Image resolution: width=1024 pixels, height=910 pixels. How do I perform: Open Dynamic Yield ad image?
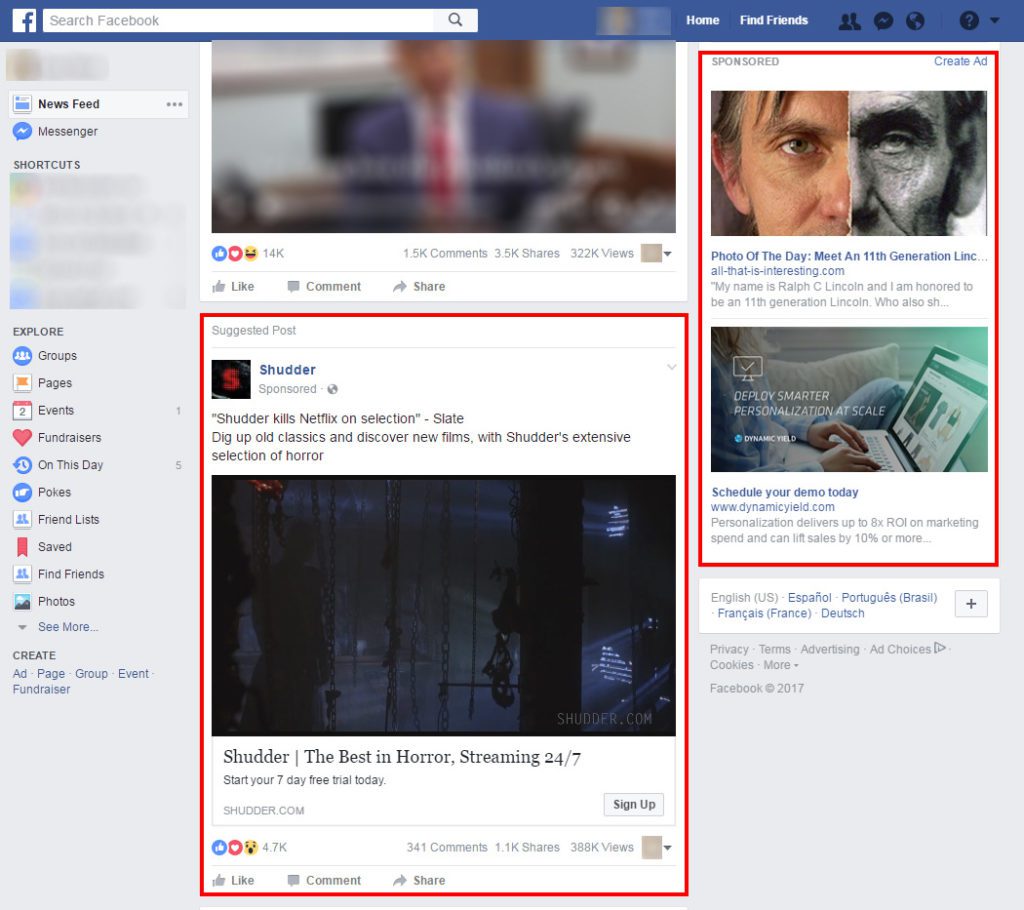(x=849, y=399)
